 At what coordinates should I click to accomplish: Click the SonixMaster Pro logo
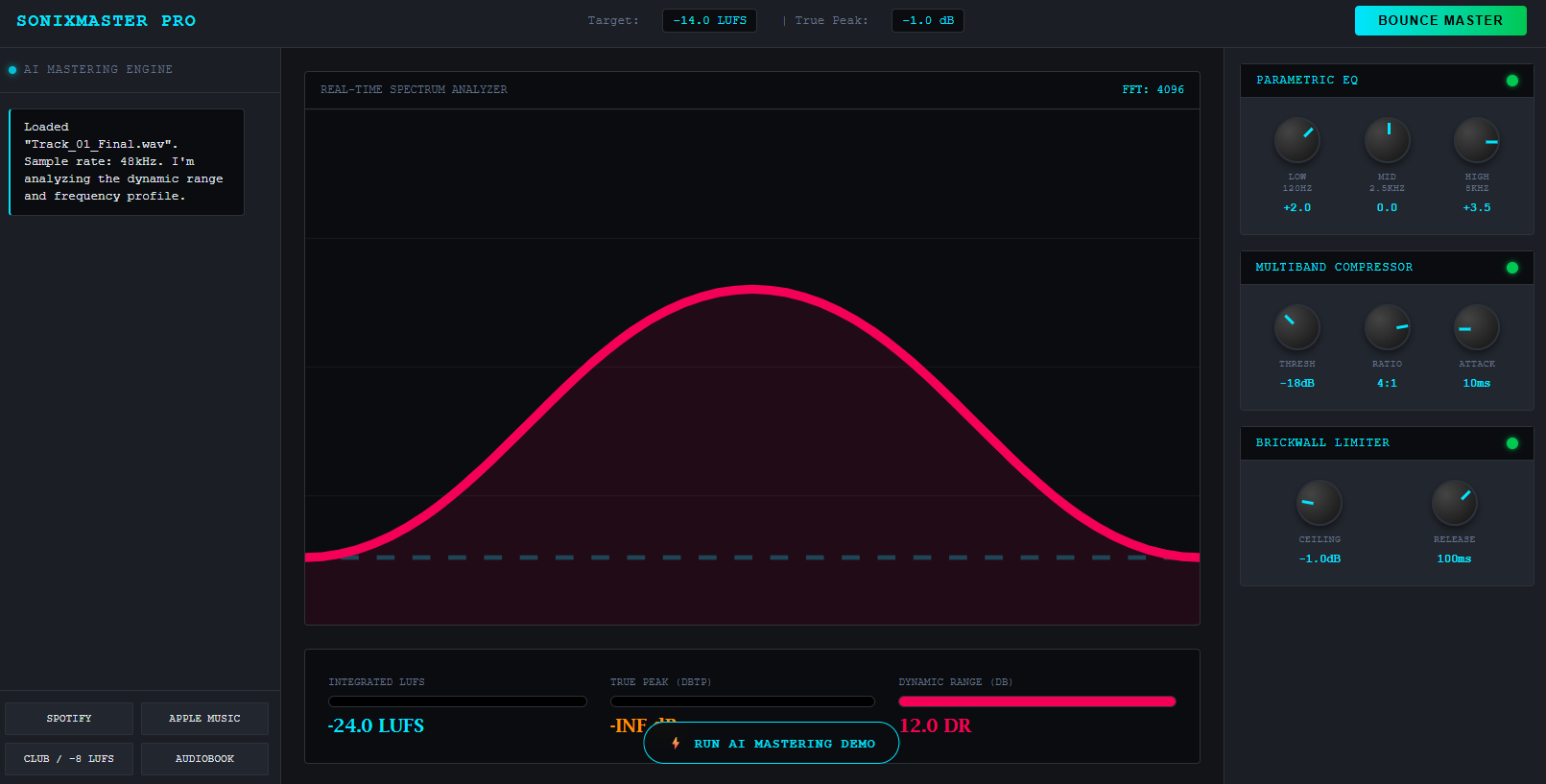(106, 21)
